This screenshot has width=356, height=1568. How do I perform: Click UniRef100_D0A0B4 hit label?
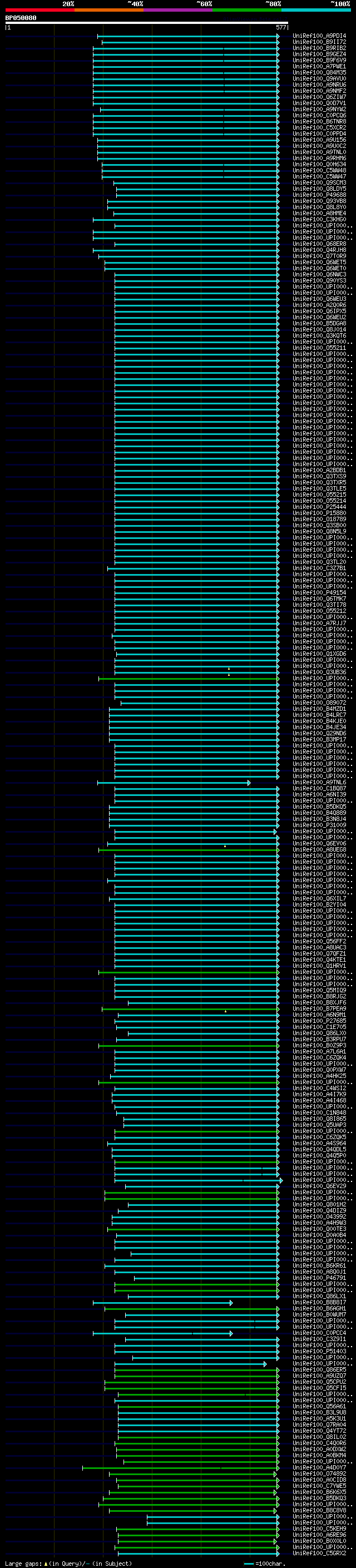[319, 1235]
